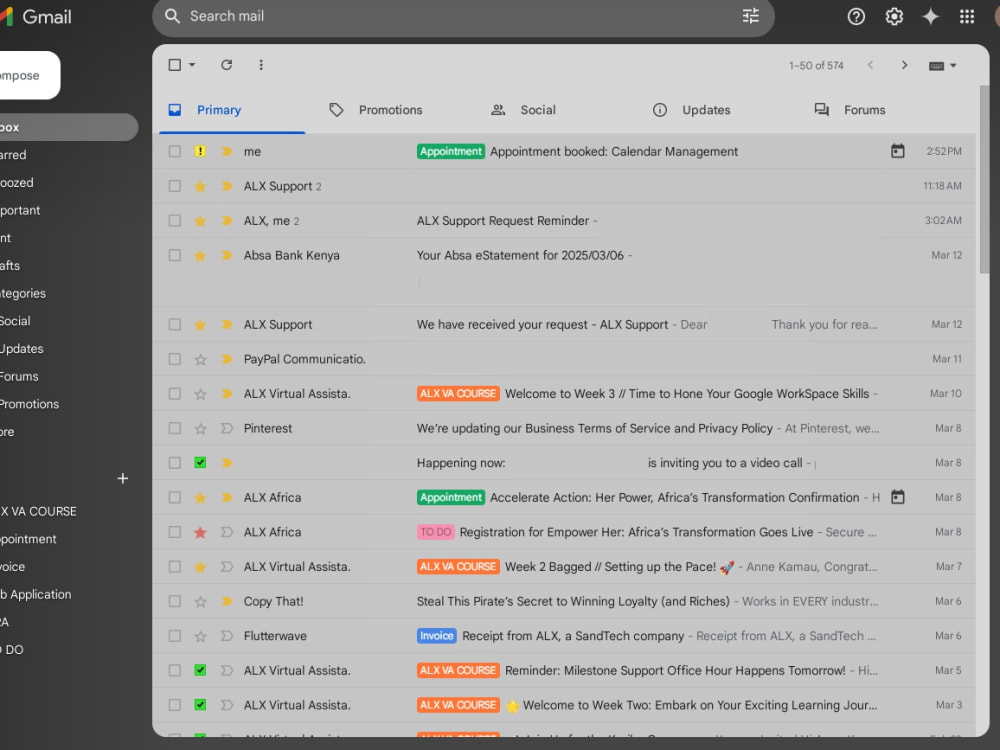The image size is (1000, 750).
Task: Select the PayPal Communications email checkbox
Action: [174, 359]
